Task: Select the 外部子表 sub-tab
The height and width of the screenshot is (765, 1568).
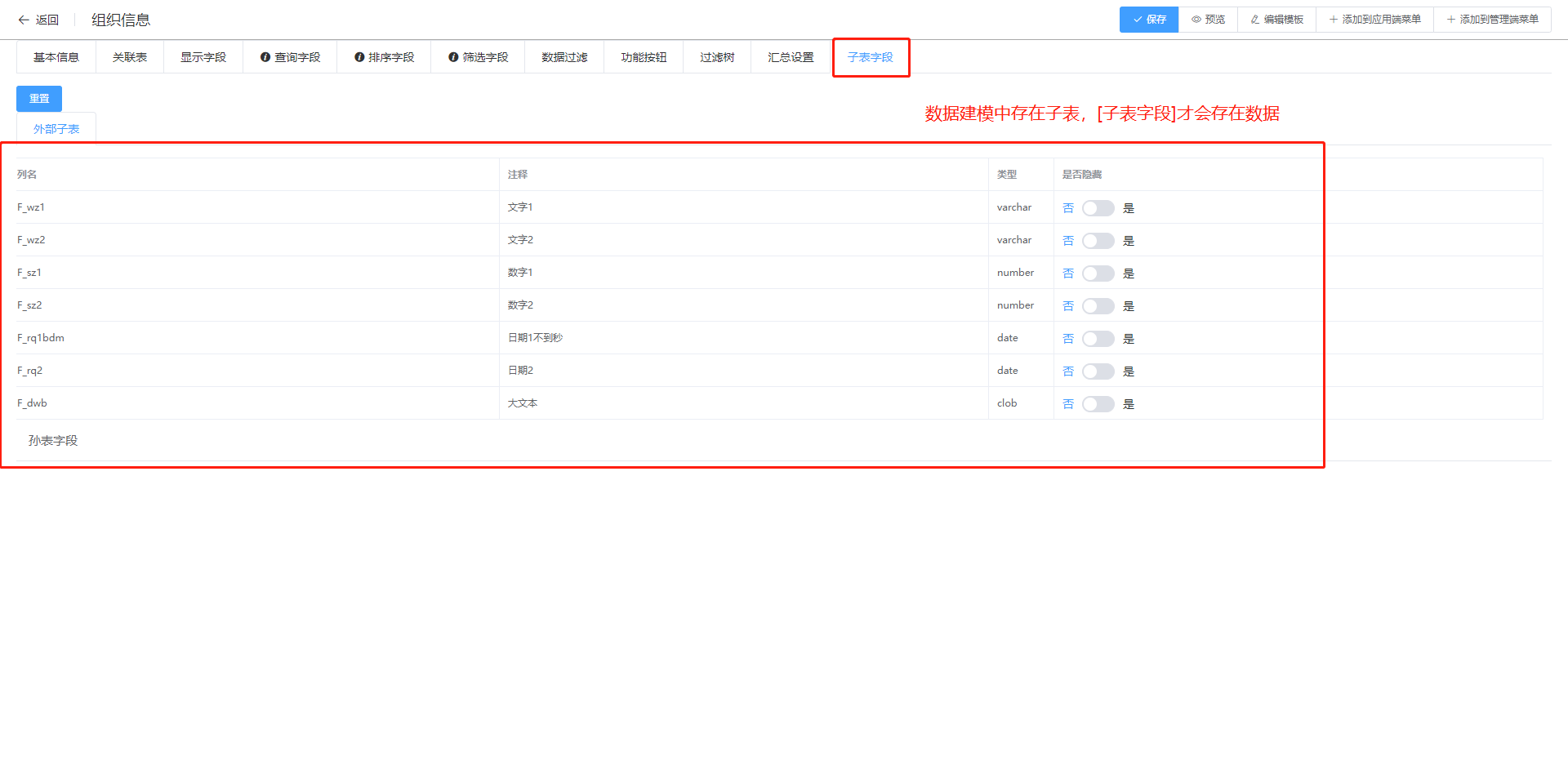Action: pos(56,129)
